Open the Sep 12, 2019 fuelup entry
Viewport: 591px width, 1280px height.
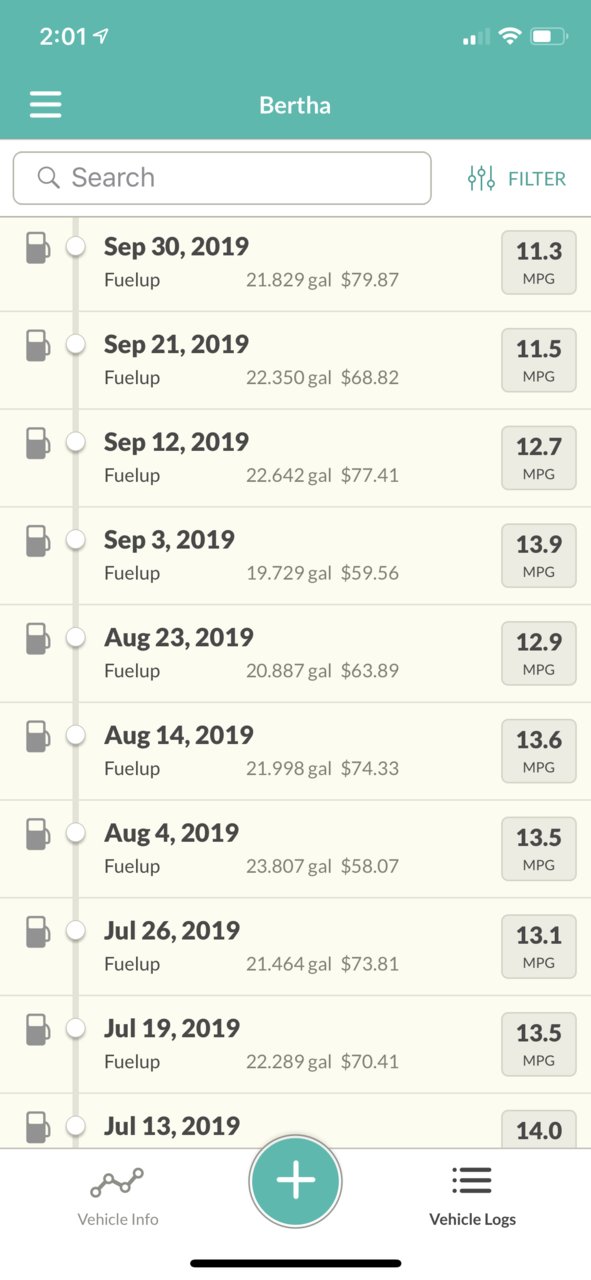coord(295,458)
